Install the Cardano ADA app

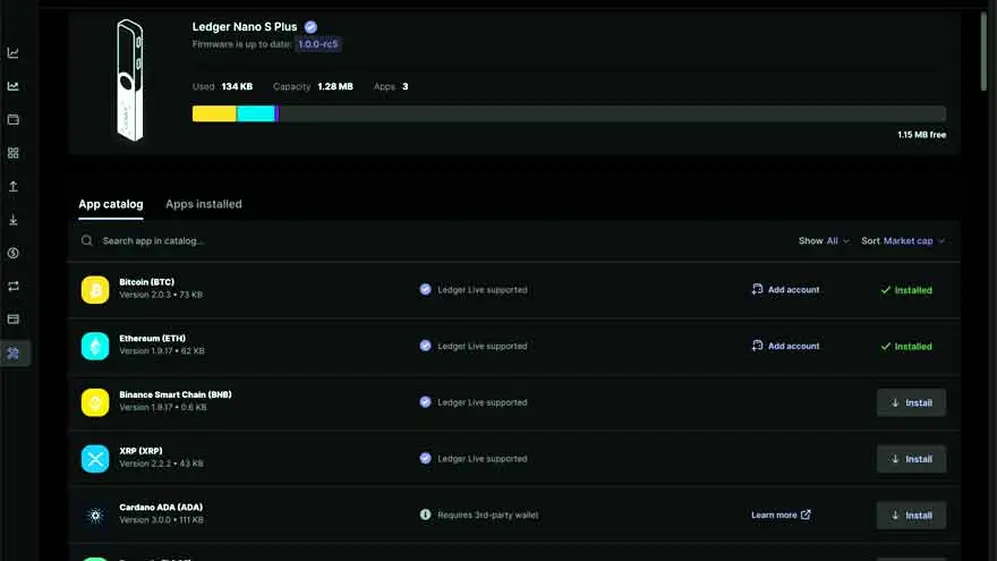click(911, 515)
